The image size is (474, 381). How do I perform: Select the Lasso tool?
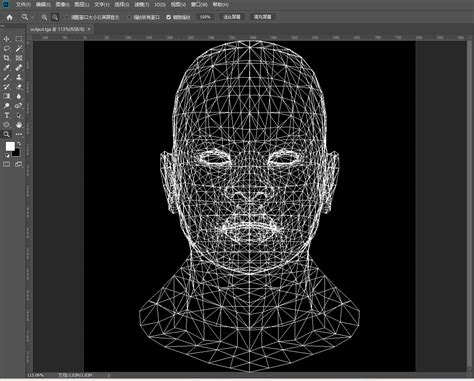click(x=6, y=49)
